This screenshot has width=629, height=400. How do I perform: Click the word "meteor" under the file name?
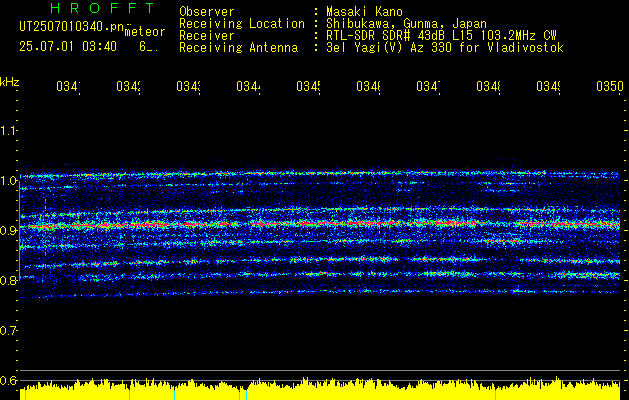click(144, 32)
